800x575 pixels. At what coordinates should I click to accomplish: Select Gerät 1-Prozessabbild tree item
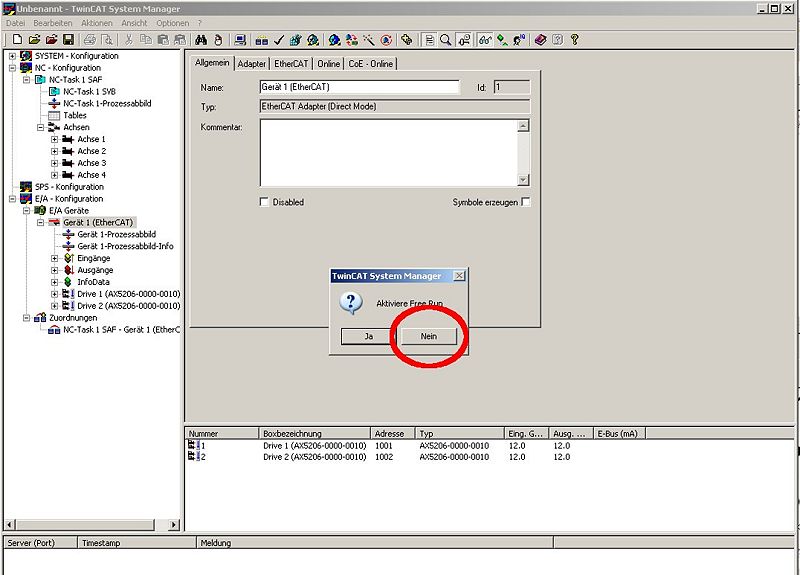[117, 235]
